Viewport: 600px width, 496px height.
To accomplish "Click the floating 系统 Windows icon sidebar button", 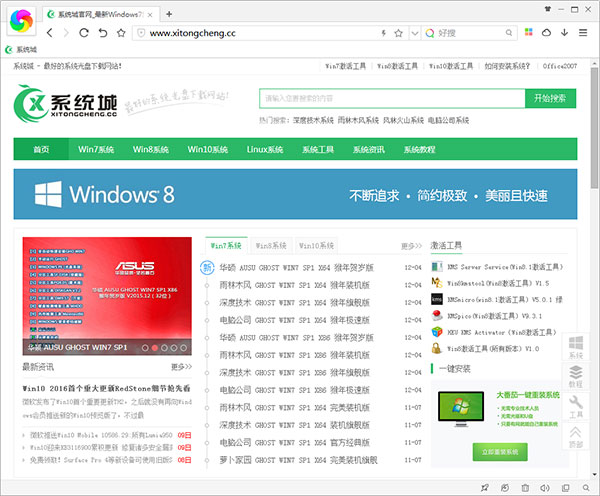I will coord(576,348).
